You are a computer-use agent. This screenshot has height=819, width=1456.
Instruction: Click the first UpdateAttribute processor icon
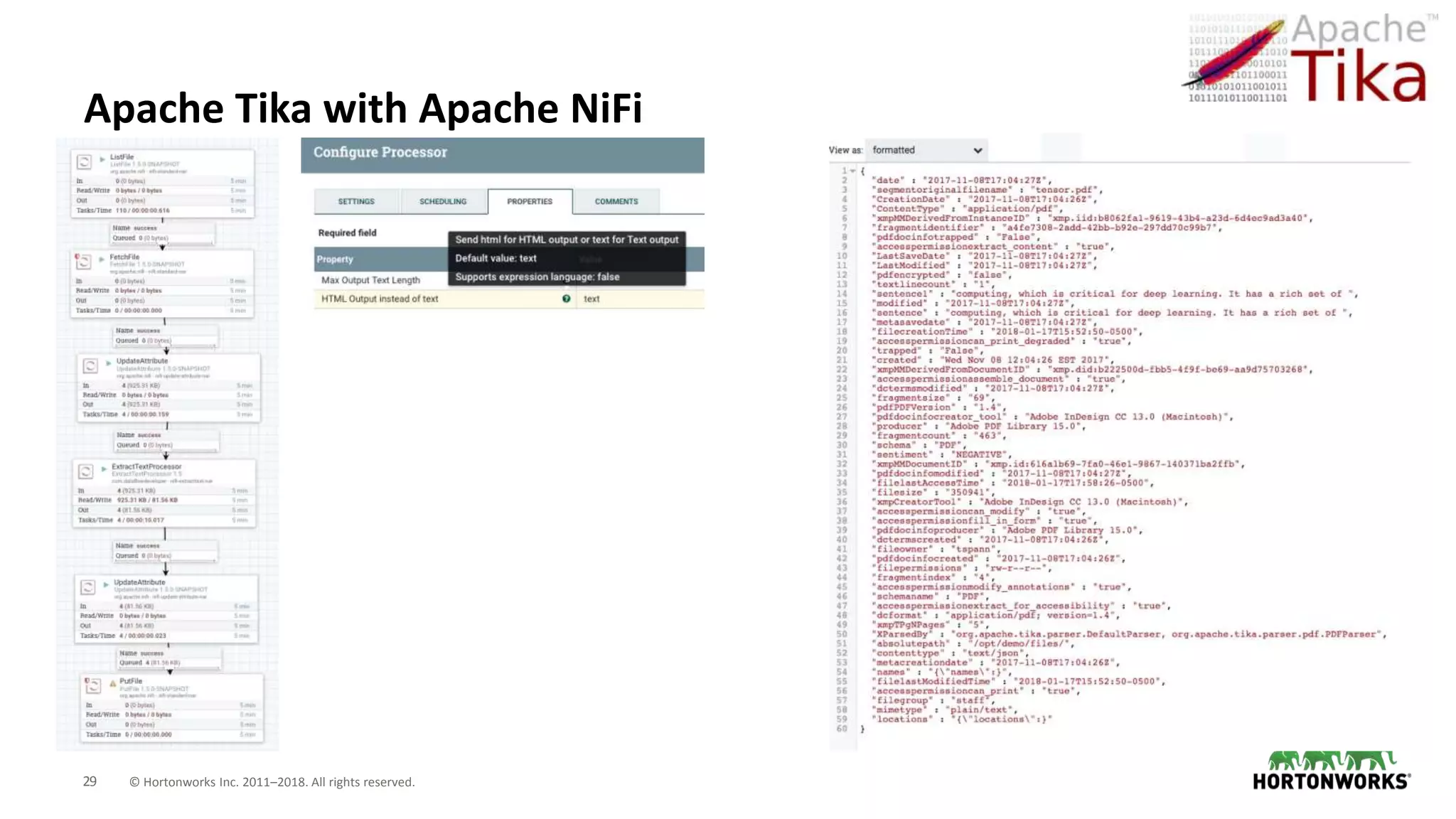90,366
